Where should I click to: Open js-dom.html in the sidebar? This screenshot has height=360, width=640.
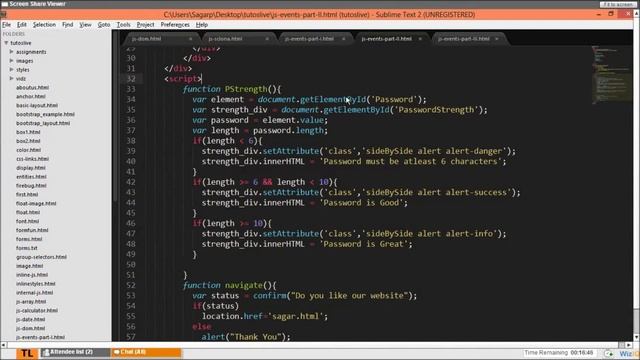point(31,328)
